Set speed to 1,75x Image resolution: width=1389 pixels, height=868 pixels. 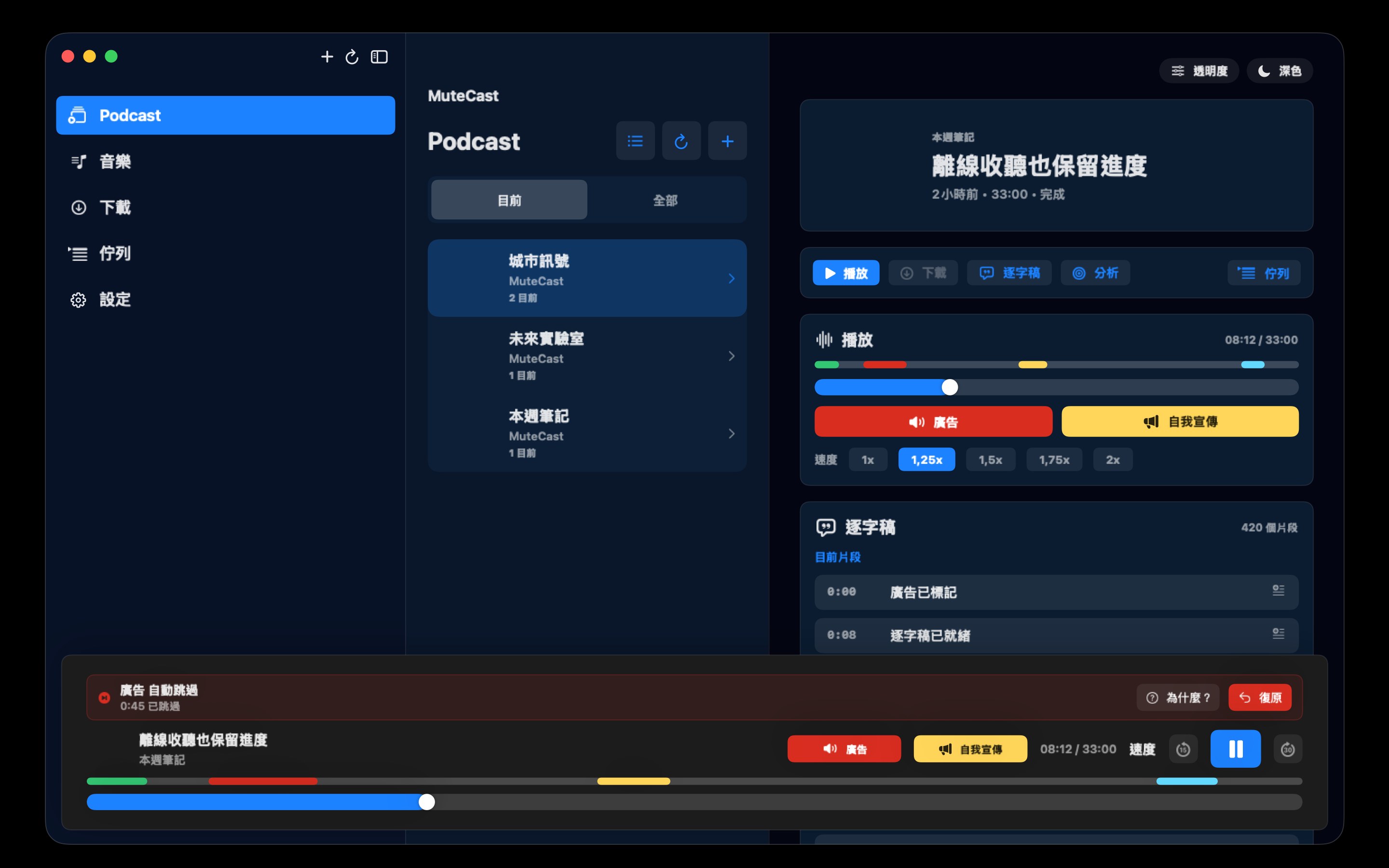(x=1054, y=459)
